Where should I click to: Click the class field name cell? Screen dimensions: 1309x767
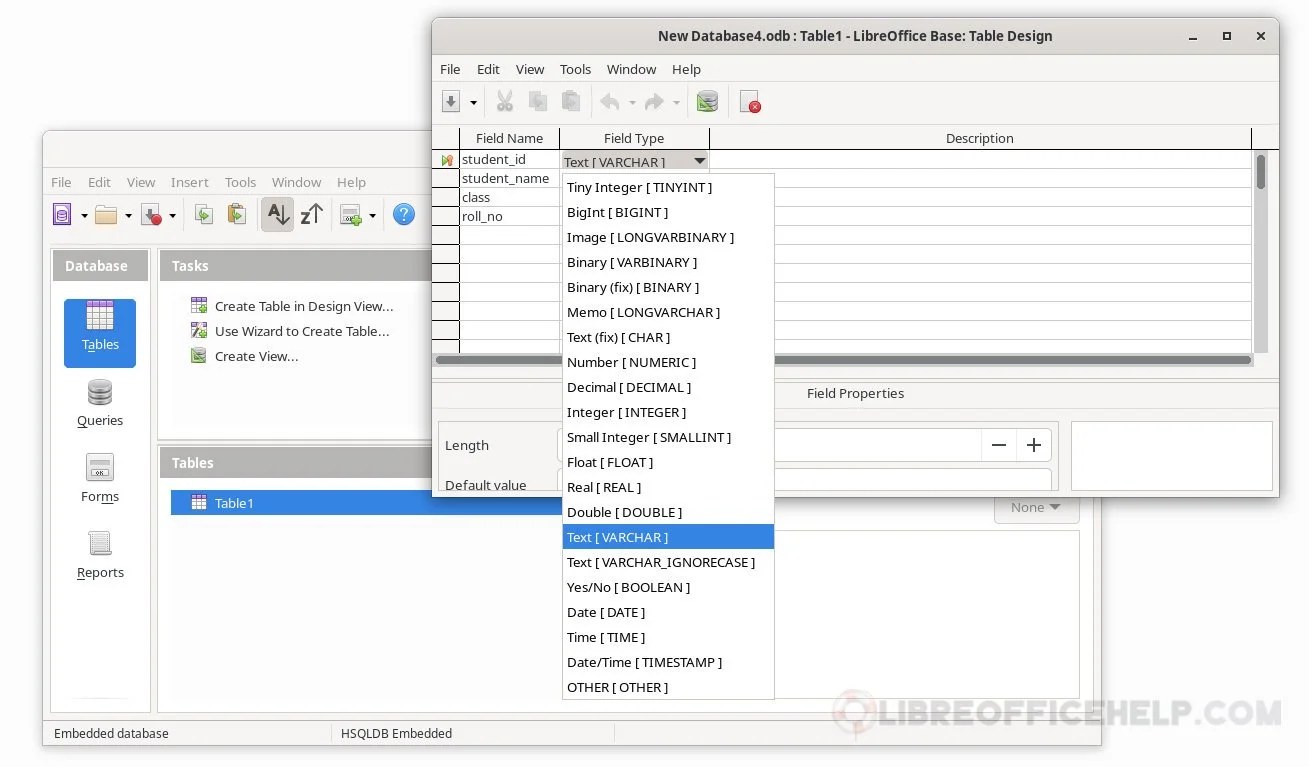[x=509, y=197]
